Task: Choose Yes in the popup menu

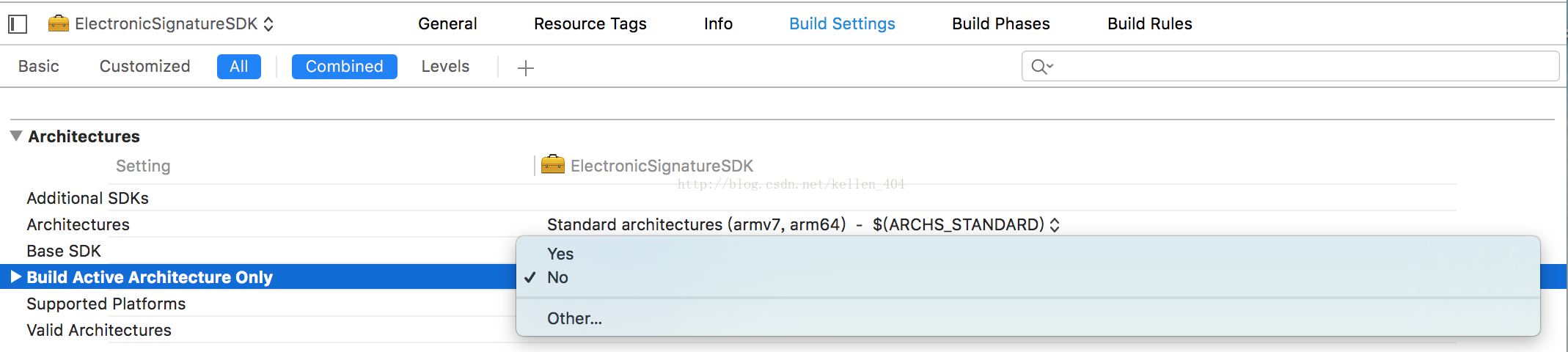Action: (560, 254)
